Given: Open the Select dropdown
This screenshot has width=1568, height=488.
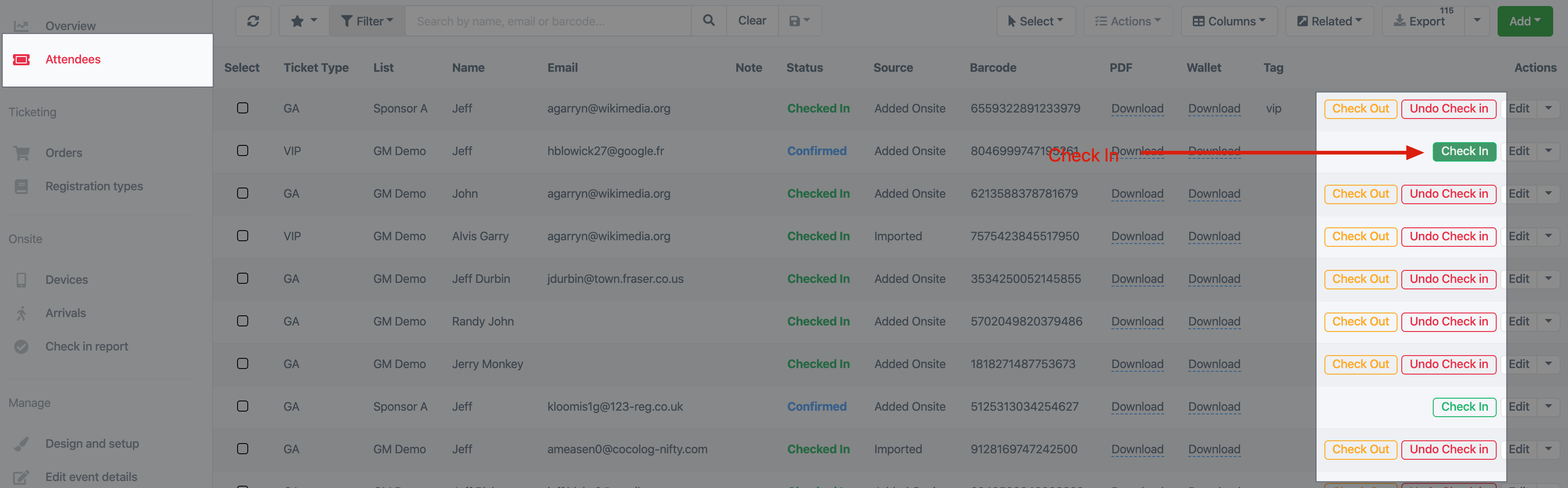Looking at the screenshot, I should tap(1035, 21).
